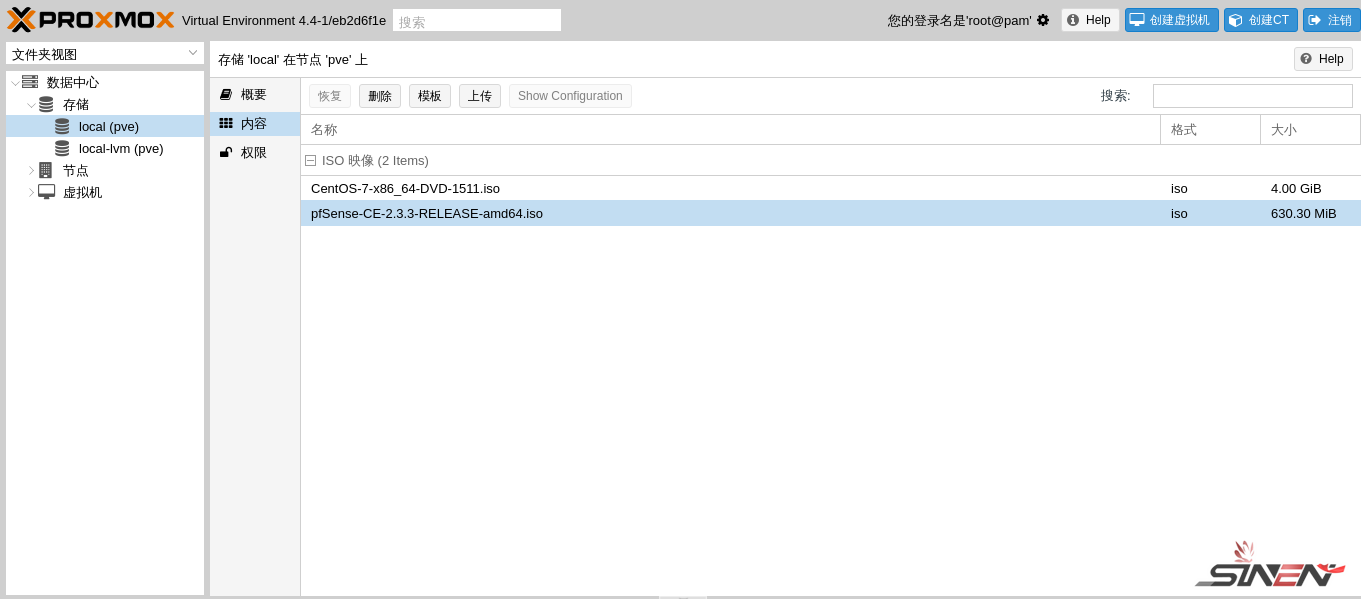Click the summary book icon

pos(226,94)
